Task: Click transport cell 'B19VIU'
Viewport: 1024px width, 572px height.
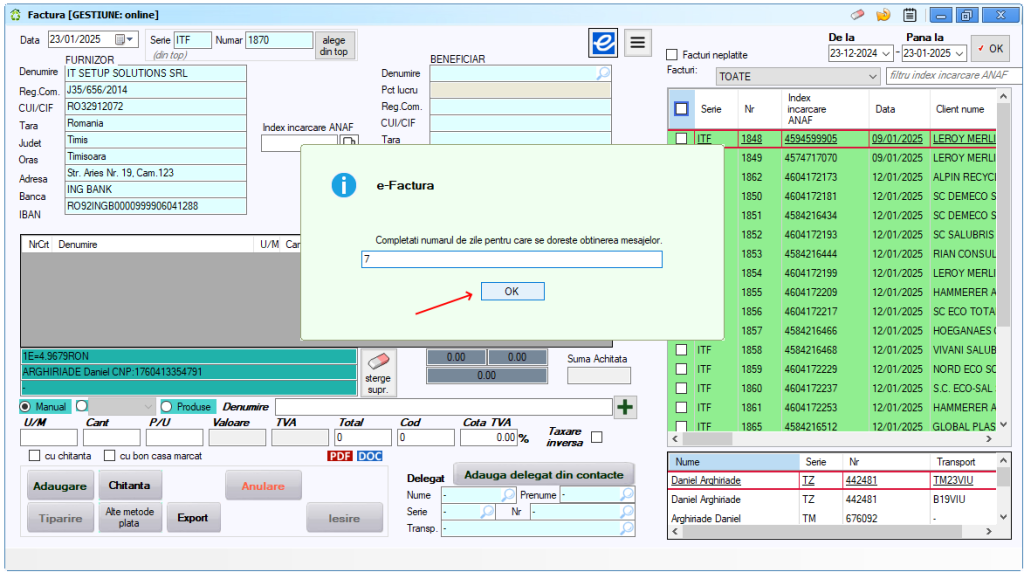Action: click(x=951, y=500)
